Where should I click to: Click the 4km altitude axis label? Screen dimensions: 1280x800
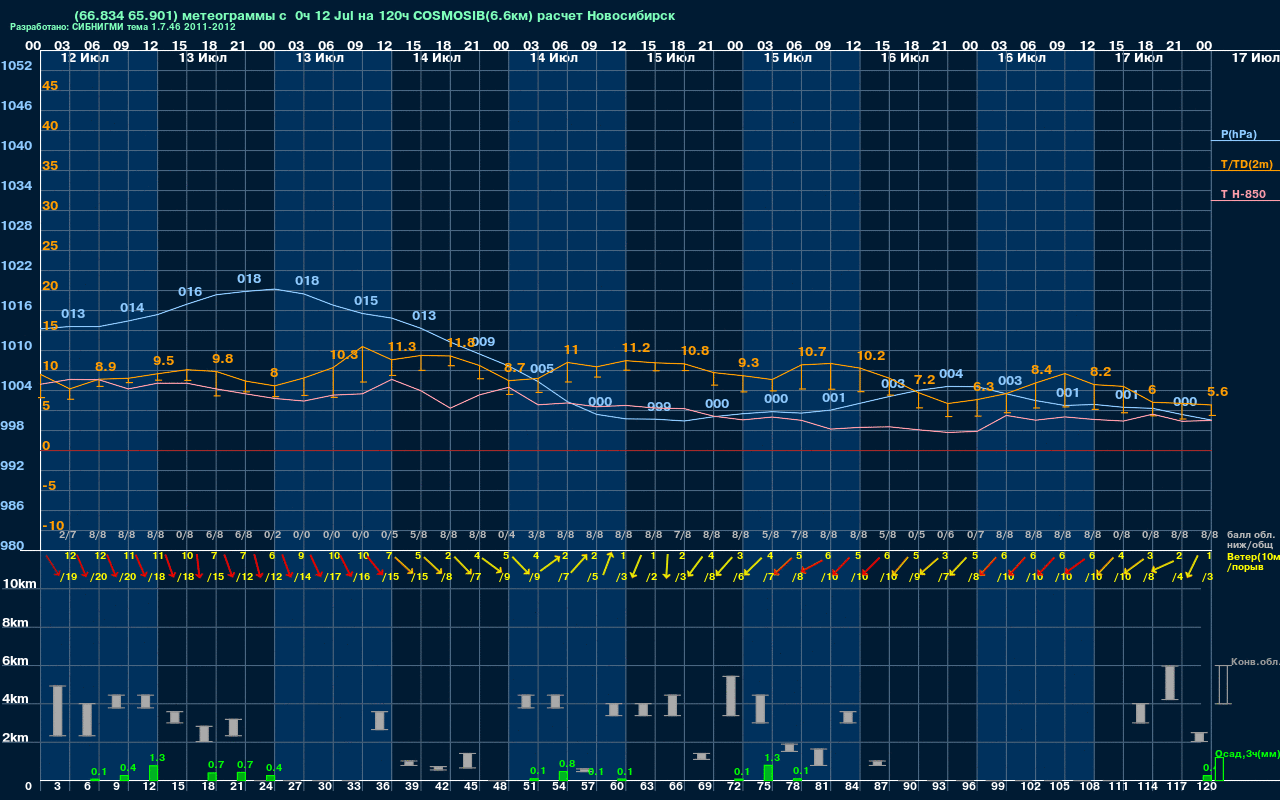click(x=16, y=701)
